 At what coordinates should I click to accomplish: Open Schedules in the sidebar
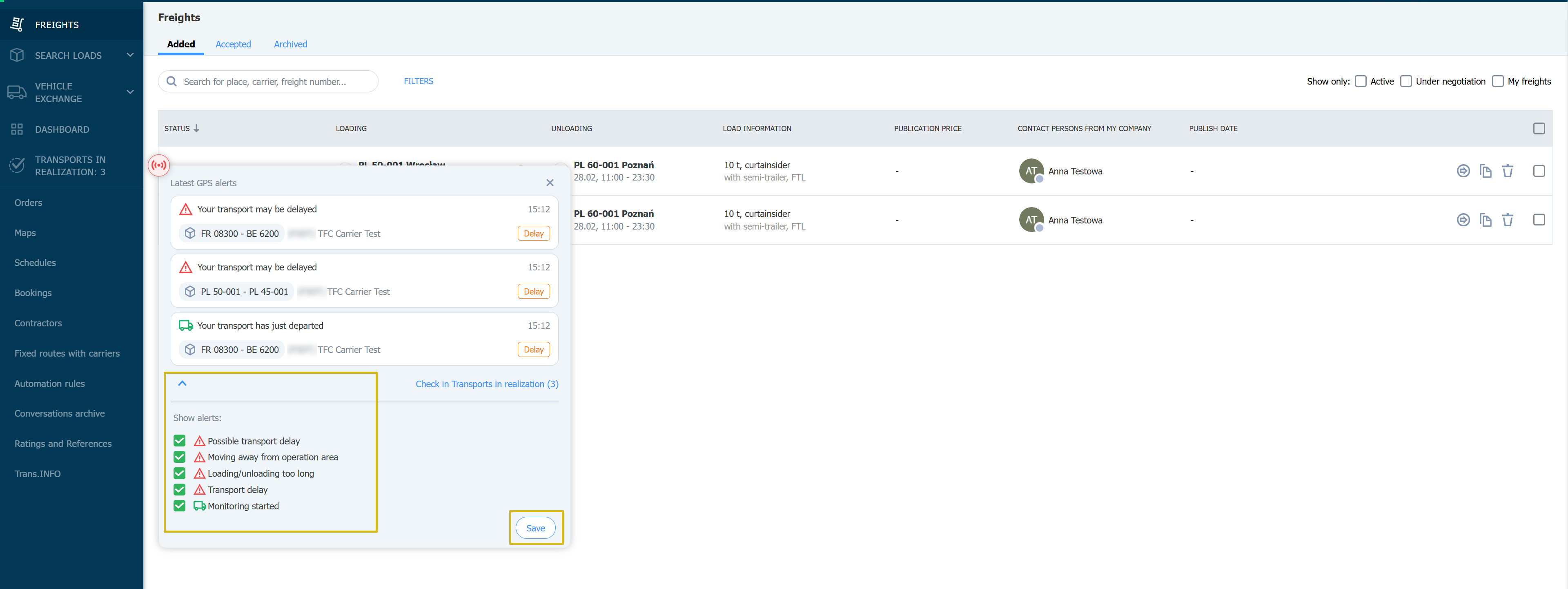[x=35, y=263]
